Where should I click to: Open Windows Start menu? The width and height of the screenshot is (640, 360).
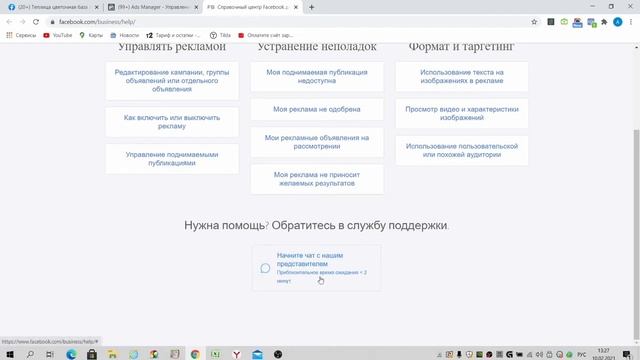click(10, 354)
